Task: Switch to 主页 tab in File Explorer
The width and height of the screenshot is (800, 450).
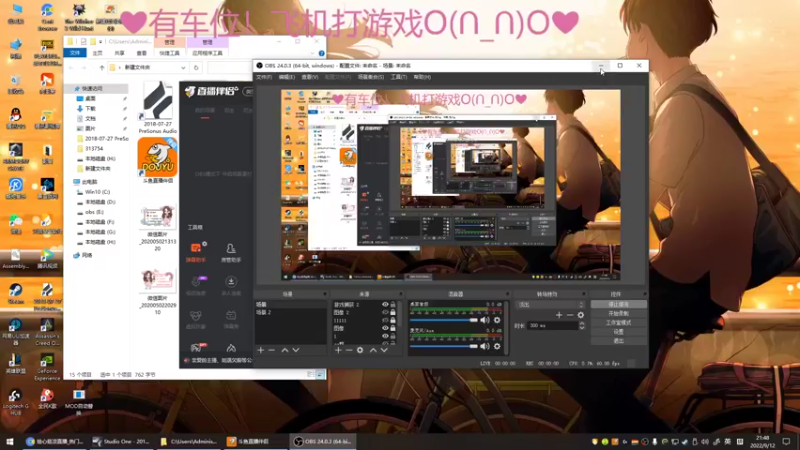Action: [x=97, y=53]
